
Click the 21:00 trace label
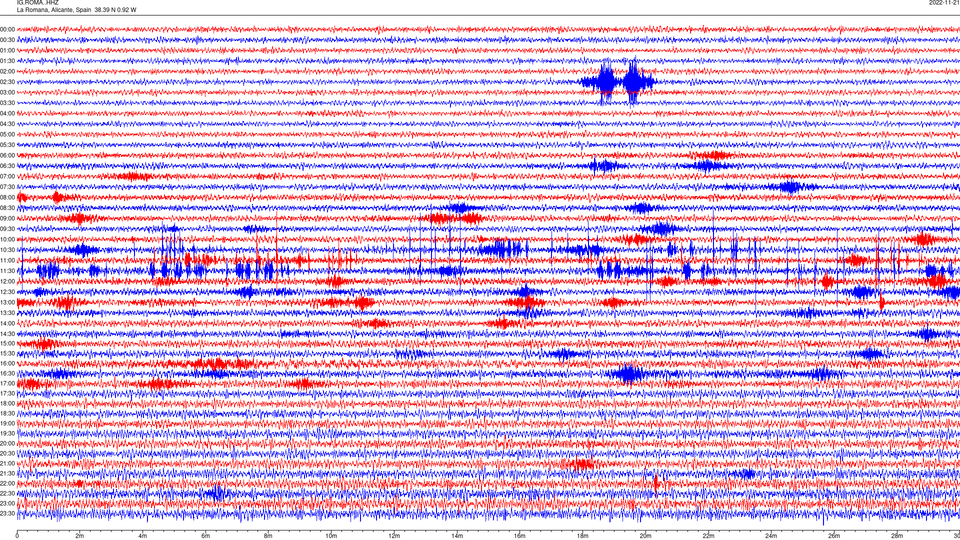(7, 463)
